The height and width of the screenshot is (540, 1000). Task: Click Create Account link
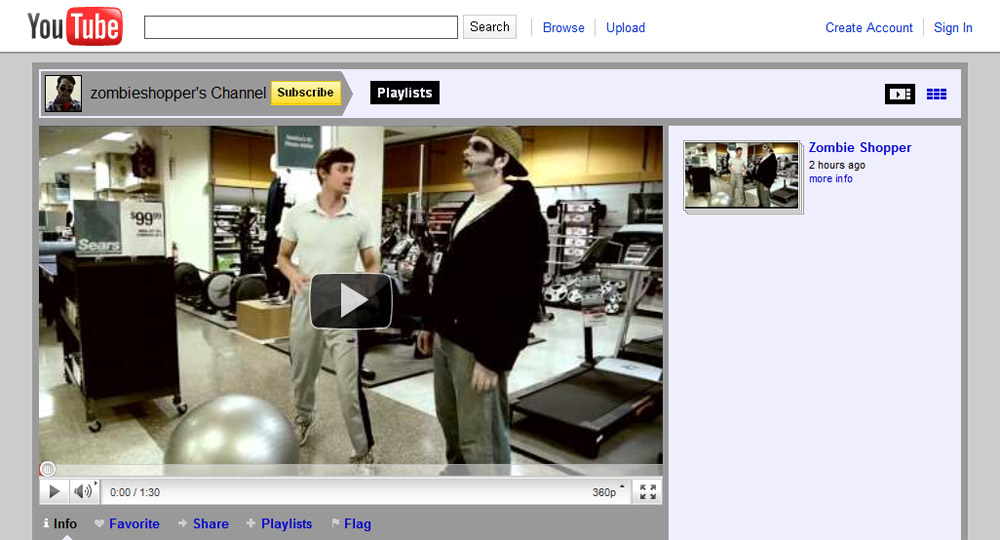click(869, 27)
